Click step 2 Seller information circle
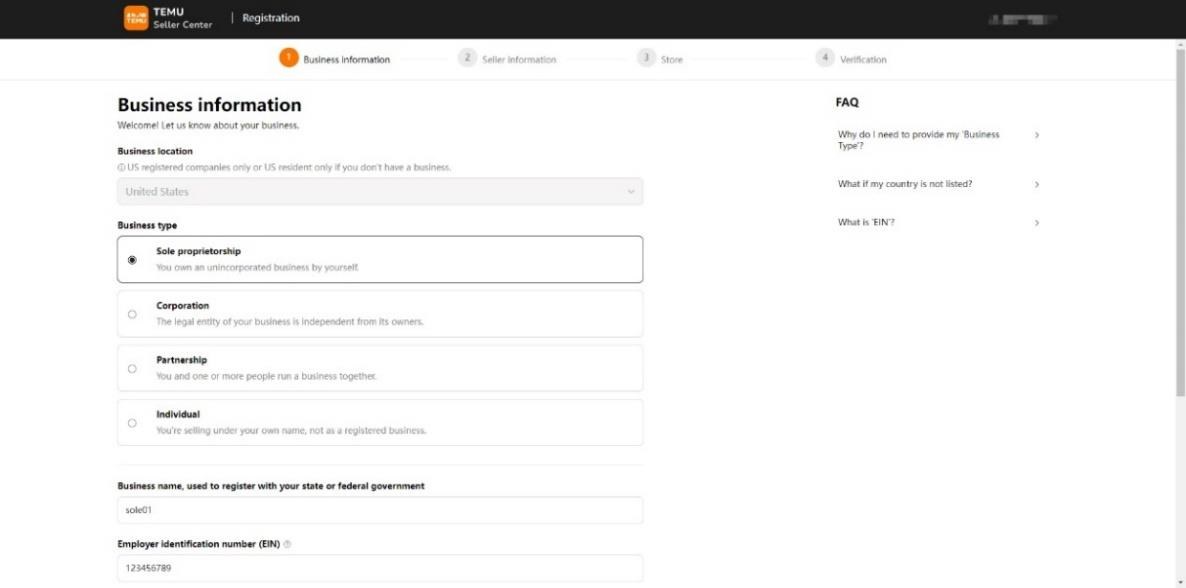Screen dimensions: 1186x588 [x=467, y=58]
